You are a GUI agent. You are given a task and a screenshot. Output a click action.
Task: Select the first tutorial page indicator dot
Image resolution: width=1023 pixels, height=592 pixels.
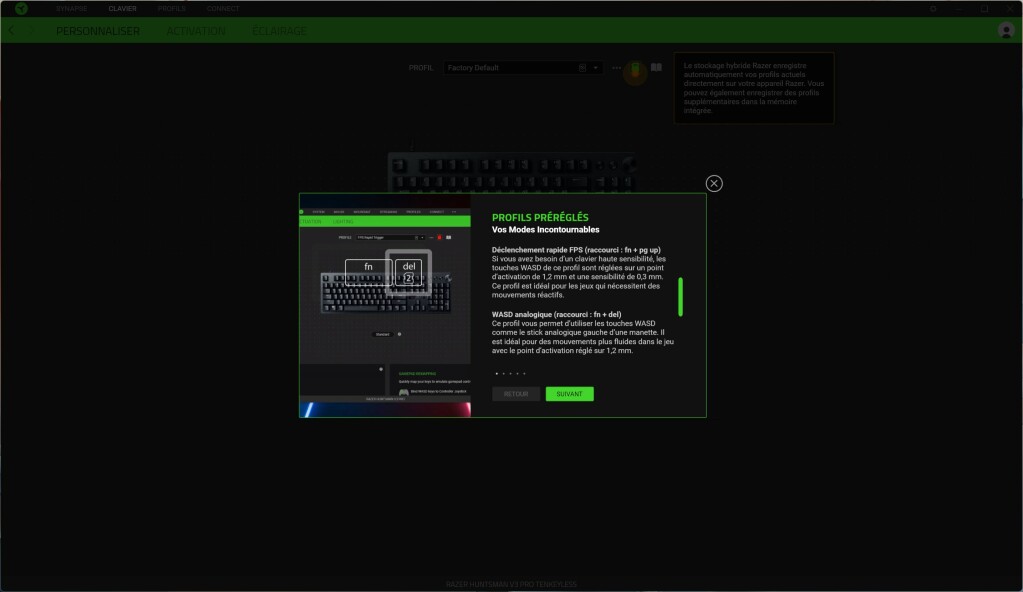pyautogui.click(x=496, y=374)
